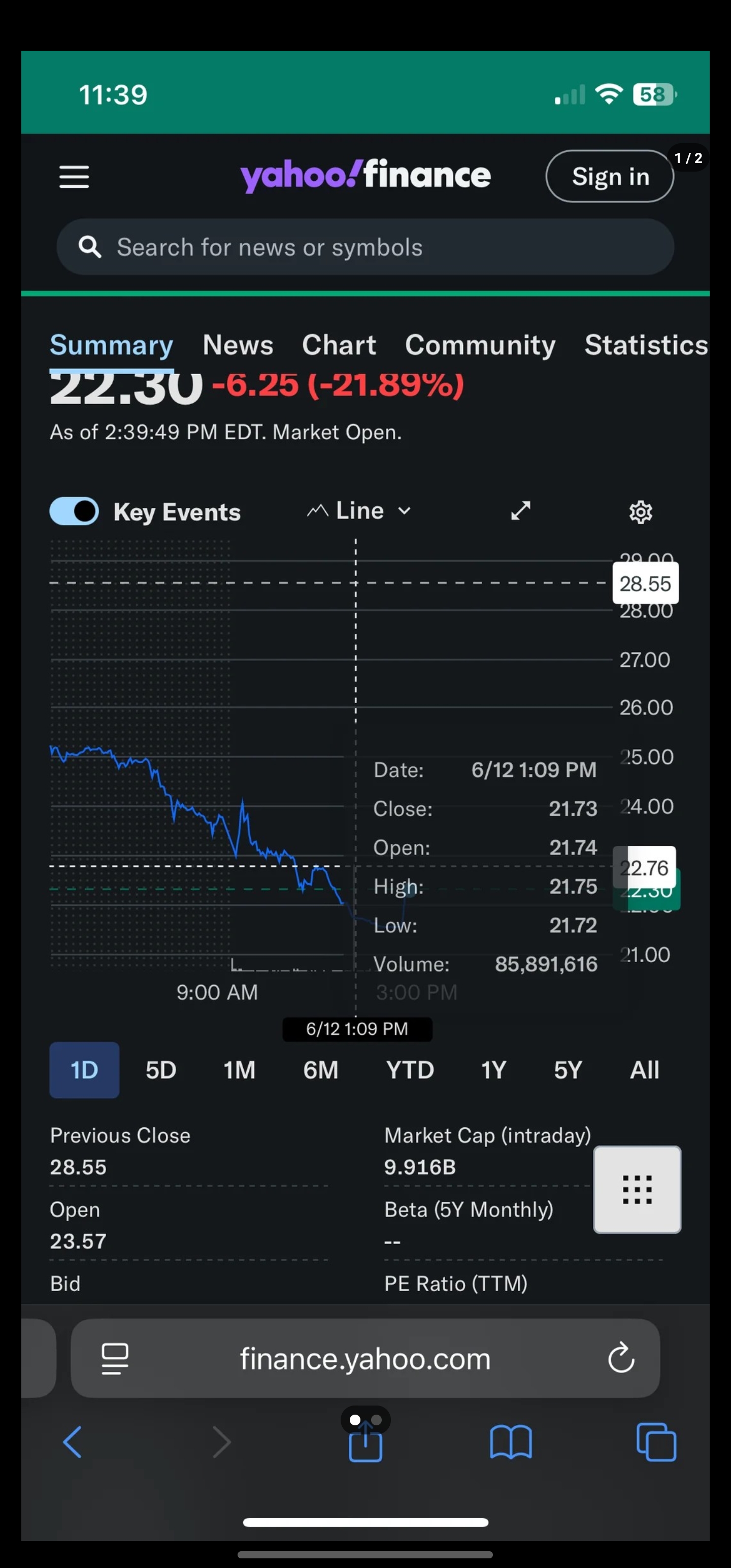Switch to the Summary tab
The image size is (731, 1568).
click(x=111, y=345)
